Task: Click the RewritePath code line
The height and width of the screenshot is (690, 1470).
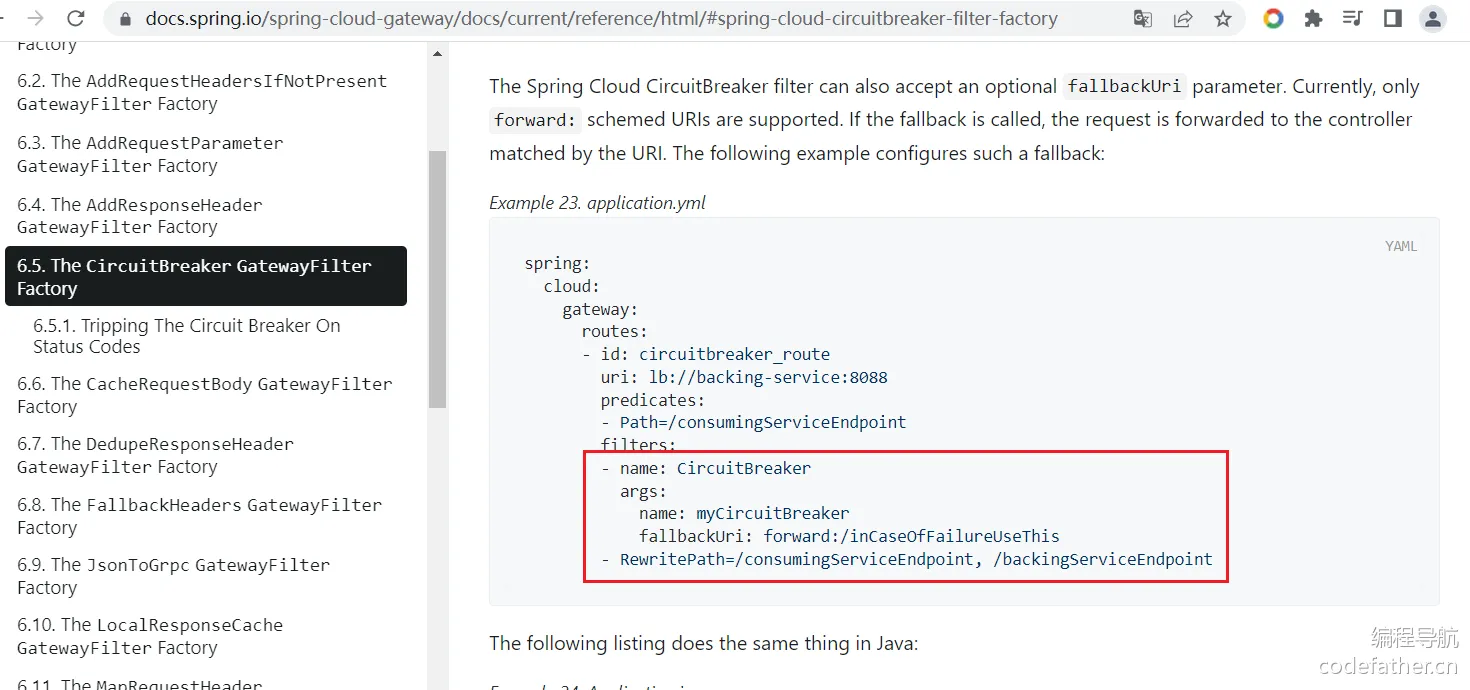Action: pyautogui.click(x=907, y=559)
